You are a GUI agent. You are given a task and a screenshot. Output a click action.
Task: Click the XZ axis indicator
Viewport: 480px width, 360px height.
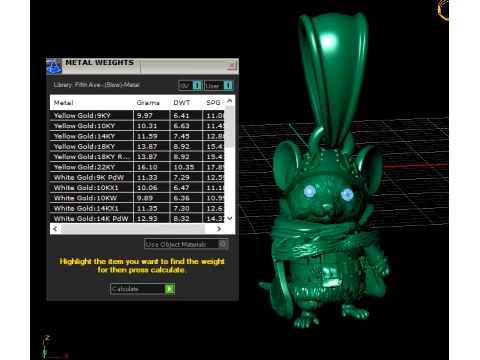(55, 347)
